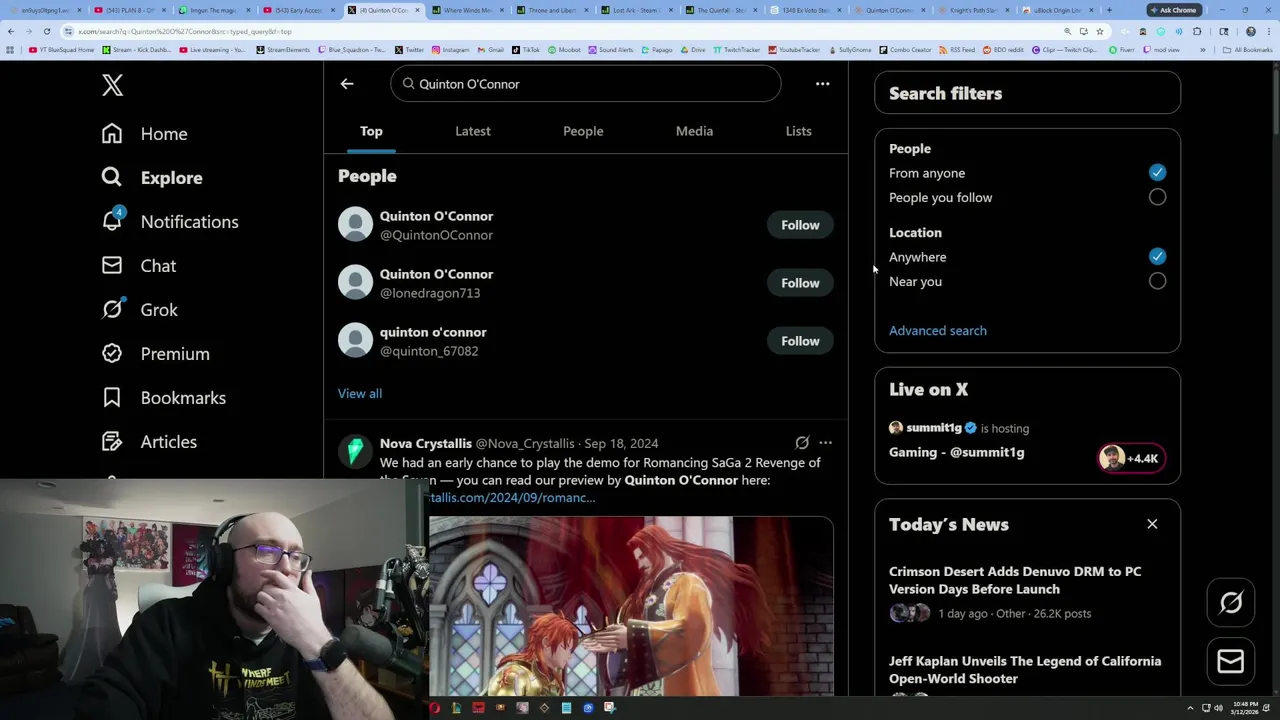Open the floating messages envelope button
This screenshot has height=720, width=1280.
pos(1231,661)
